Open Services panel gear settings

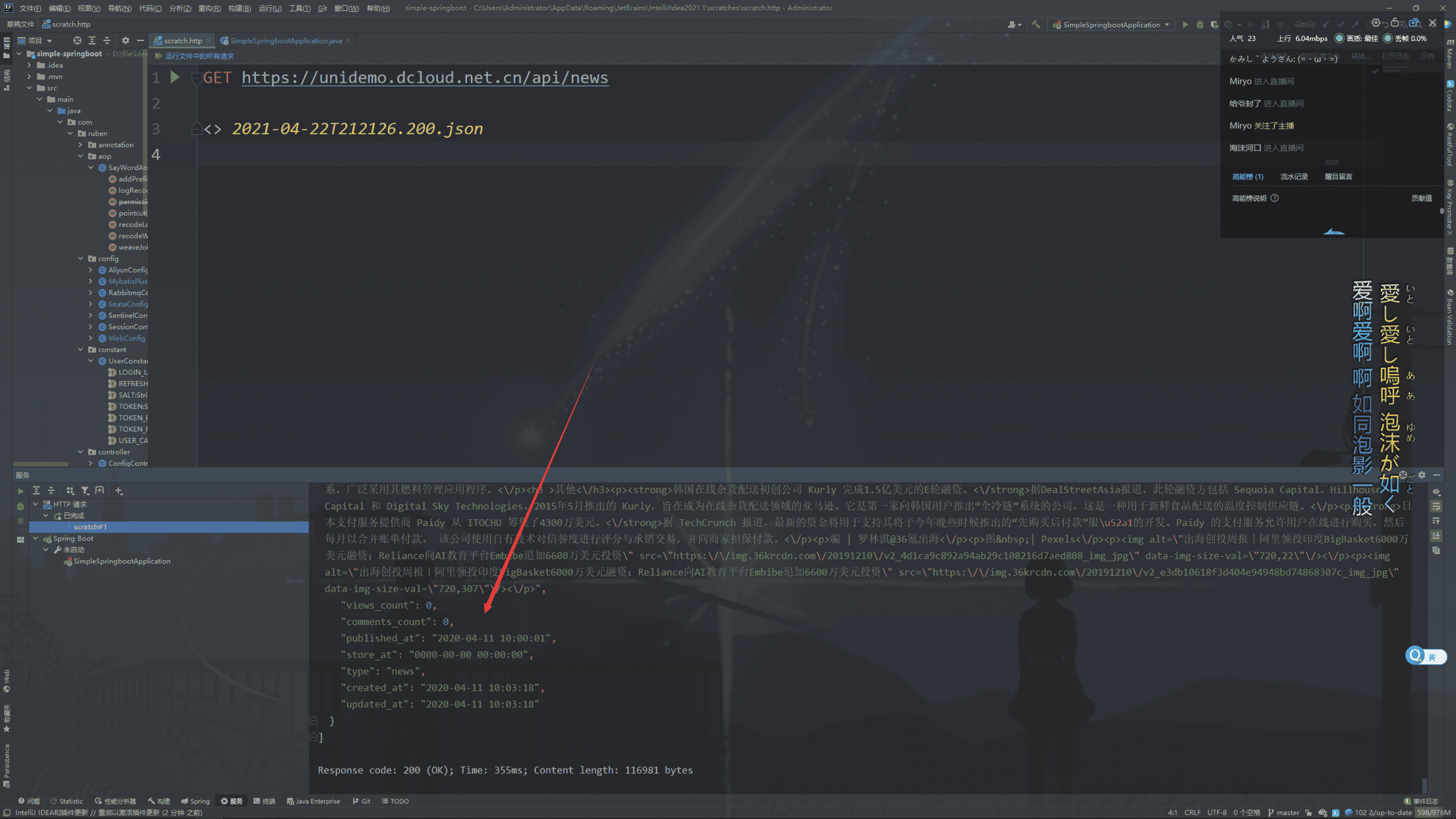click(x=1422, y=475)
